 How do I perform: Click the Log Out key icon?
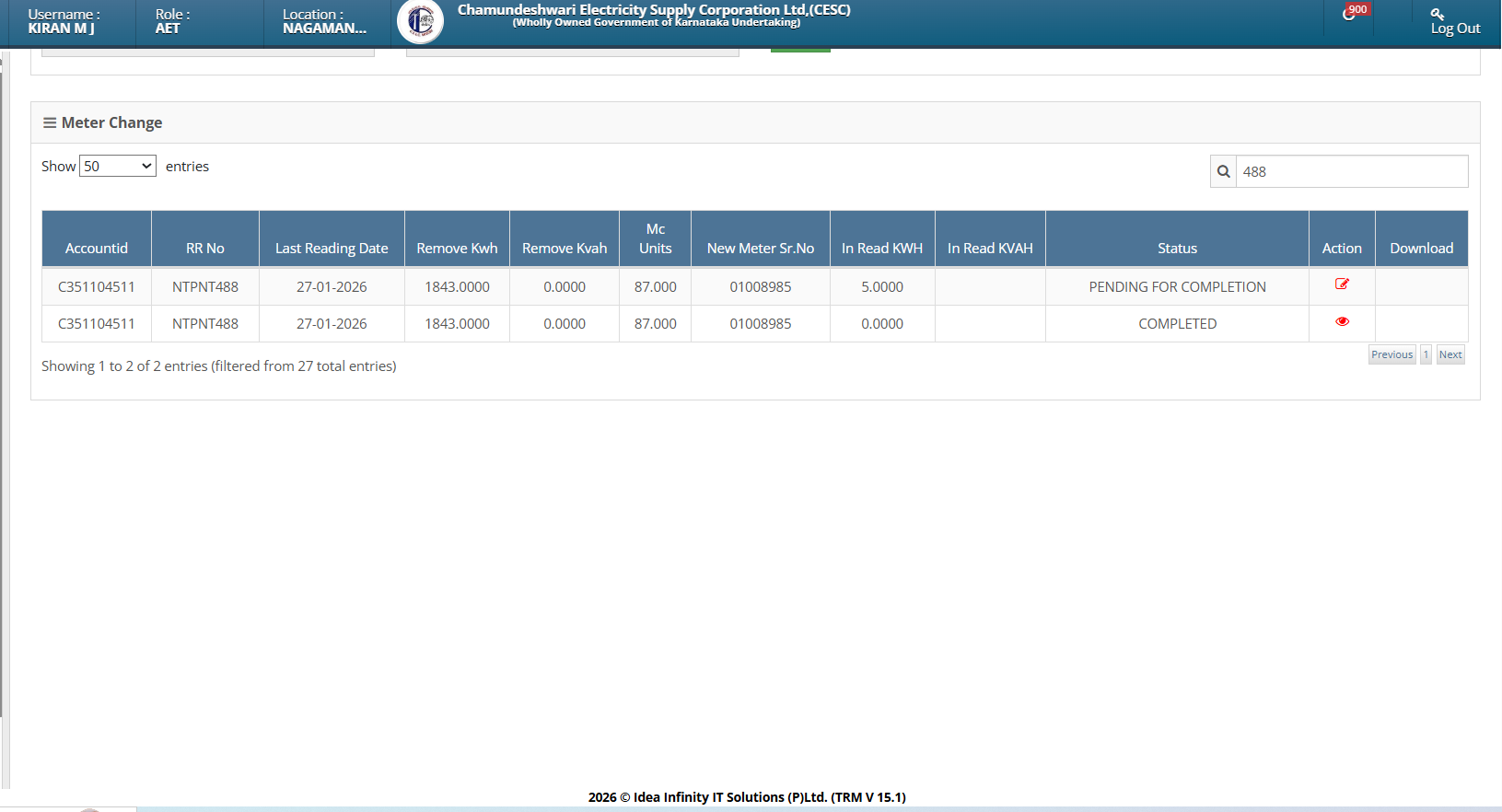click(1437, 14)
